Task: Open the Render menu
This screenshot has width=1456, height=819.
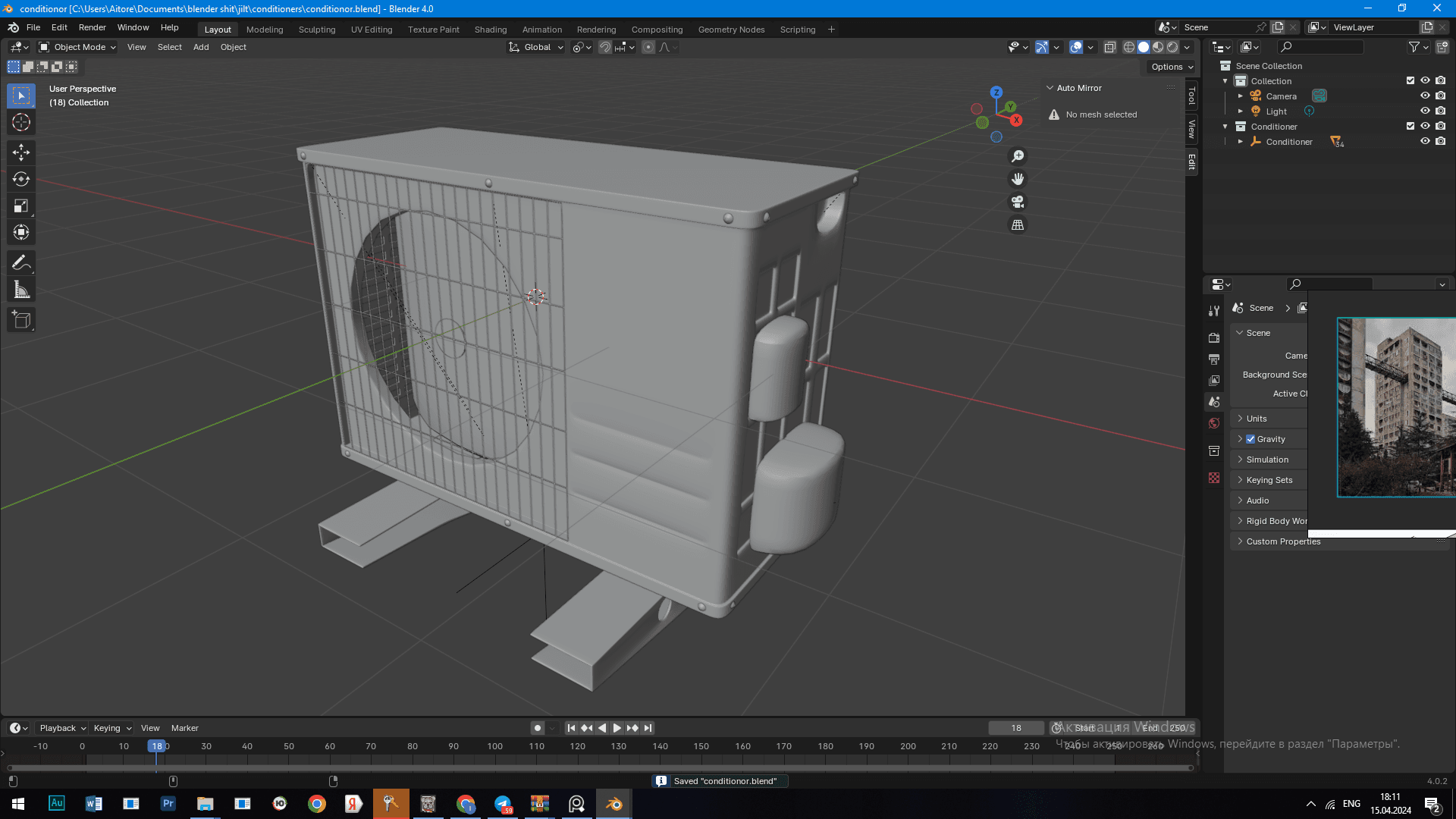Action: click(93, 27)
